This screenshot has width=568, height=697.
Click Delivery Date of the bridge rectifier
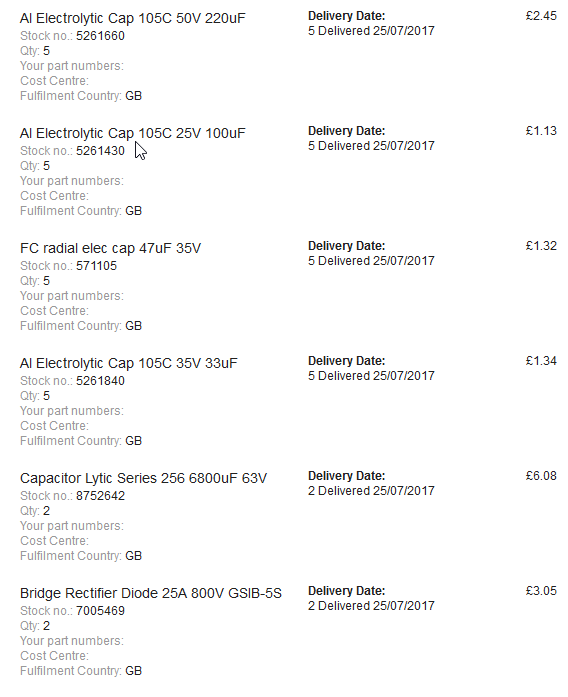(347, 591)
